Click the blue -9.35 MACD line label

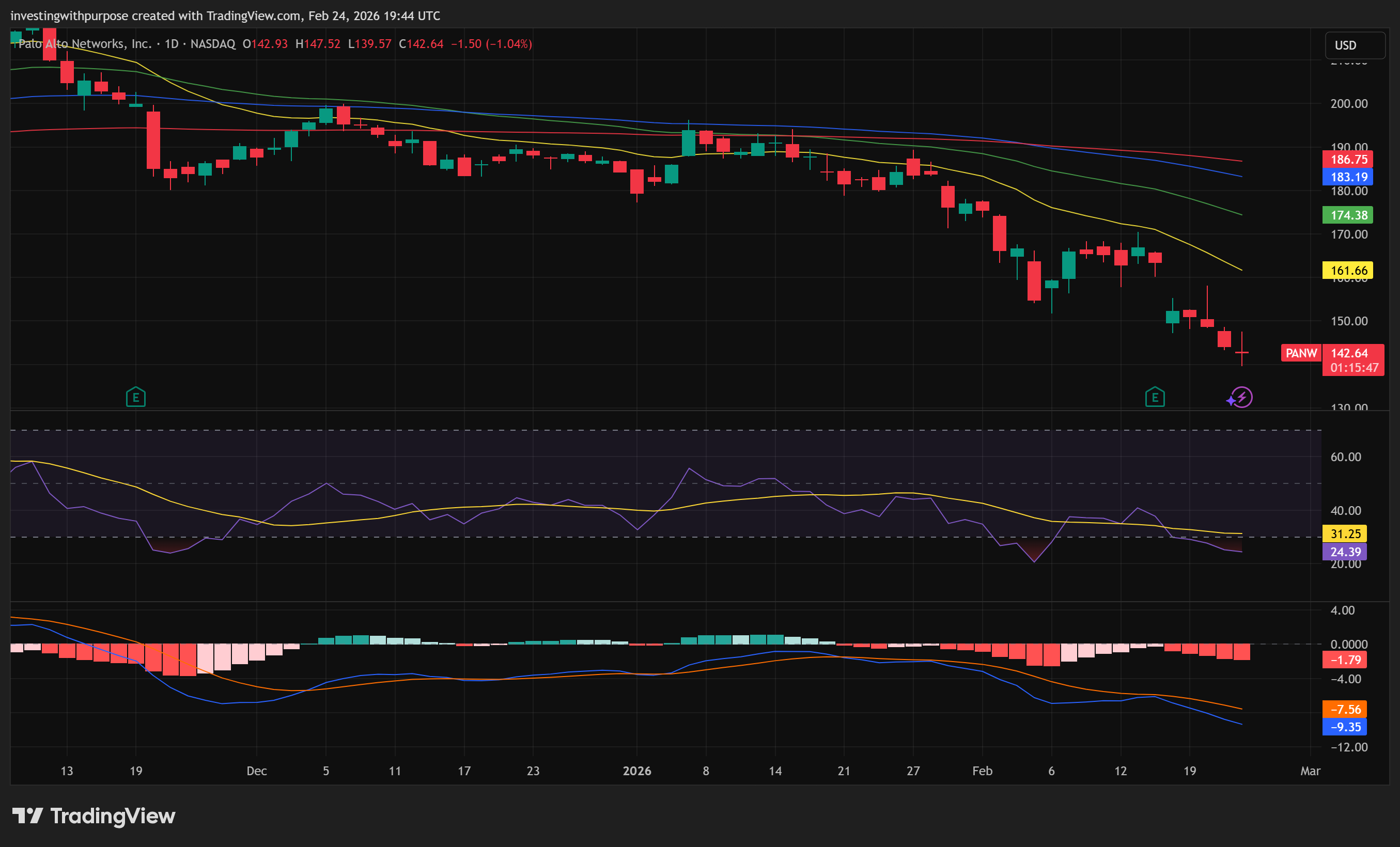(x=1344, y=727)
